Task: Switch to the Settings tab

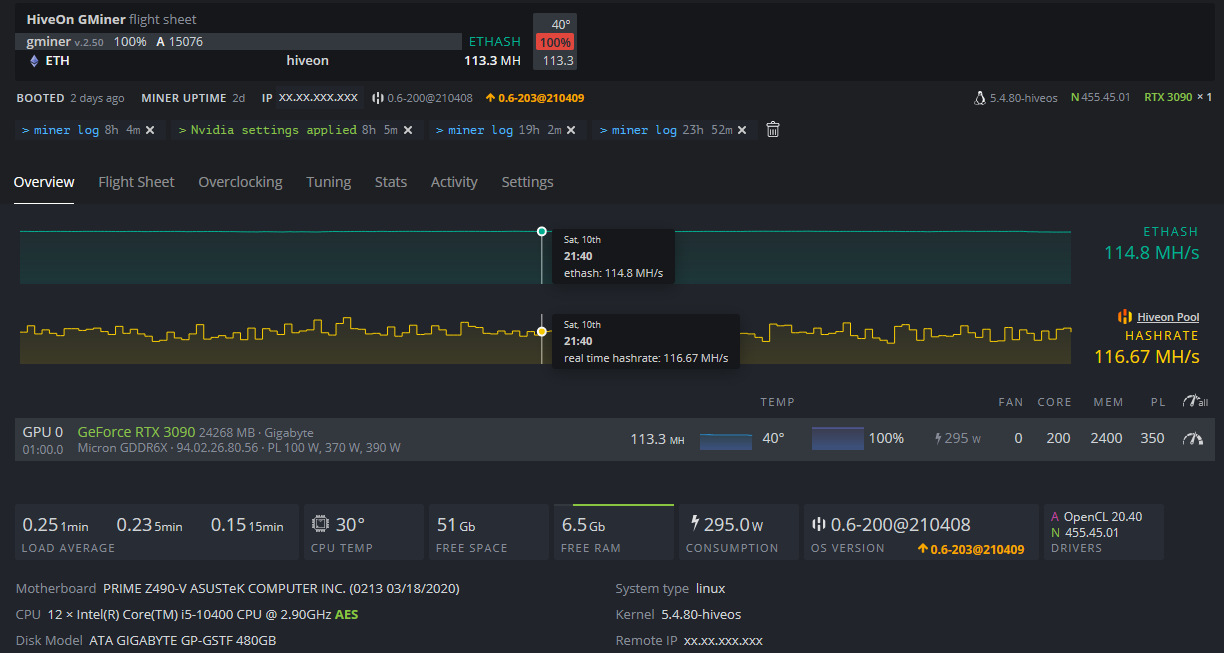Action: [x=527, y=182]
